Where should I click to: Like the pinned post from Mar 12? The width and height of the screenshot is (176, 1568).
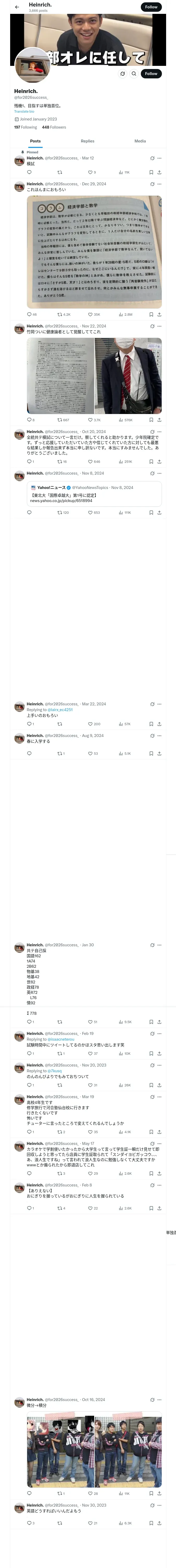(91, 172)
